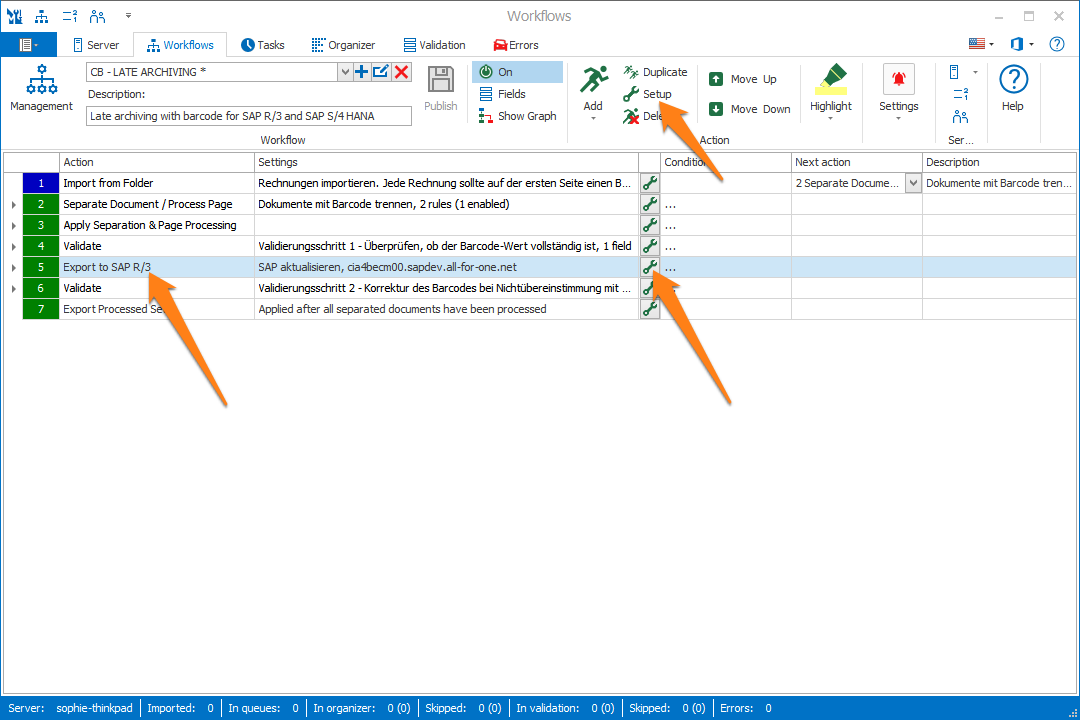Click the Management icon
Image resolution: width=1080 pixels, height=720 pixels.
tap(41, 88)
